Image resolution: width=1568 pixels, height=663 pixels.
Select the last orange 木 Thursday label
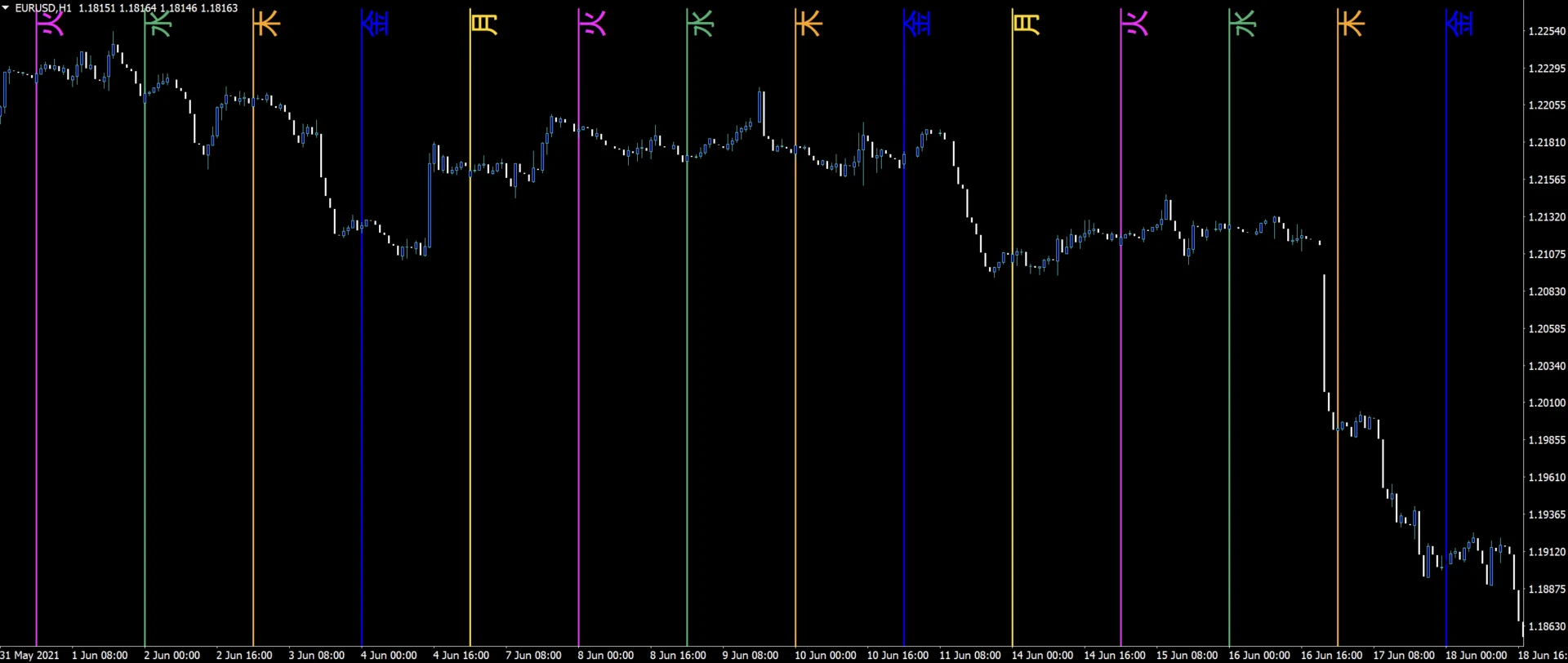click(x=1352, y=23)
